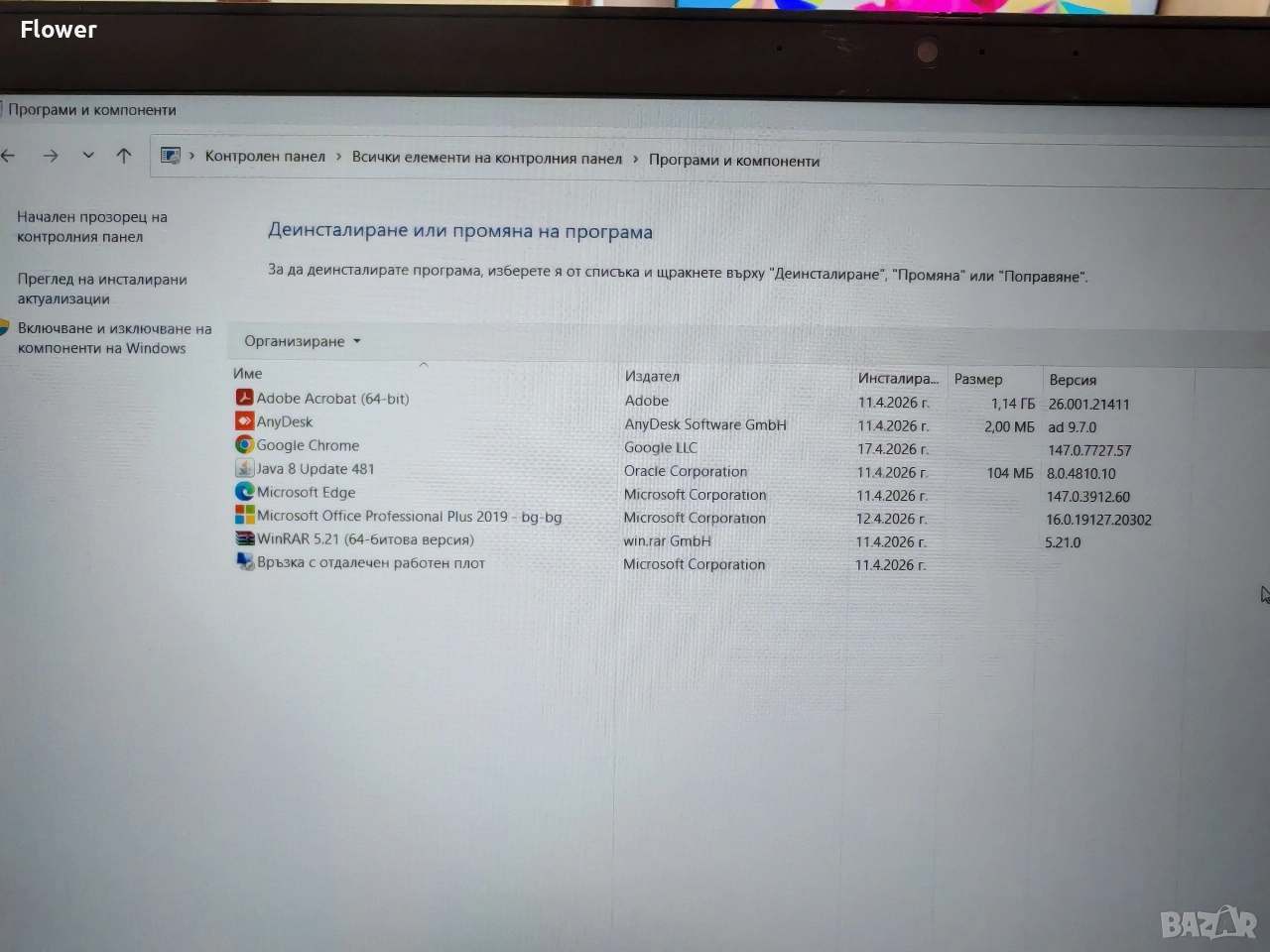
Task: Sort by the Инсталира... date column header
Action: 898,379
